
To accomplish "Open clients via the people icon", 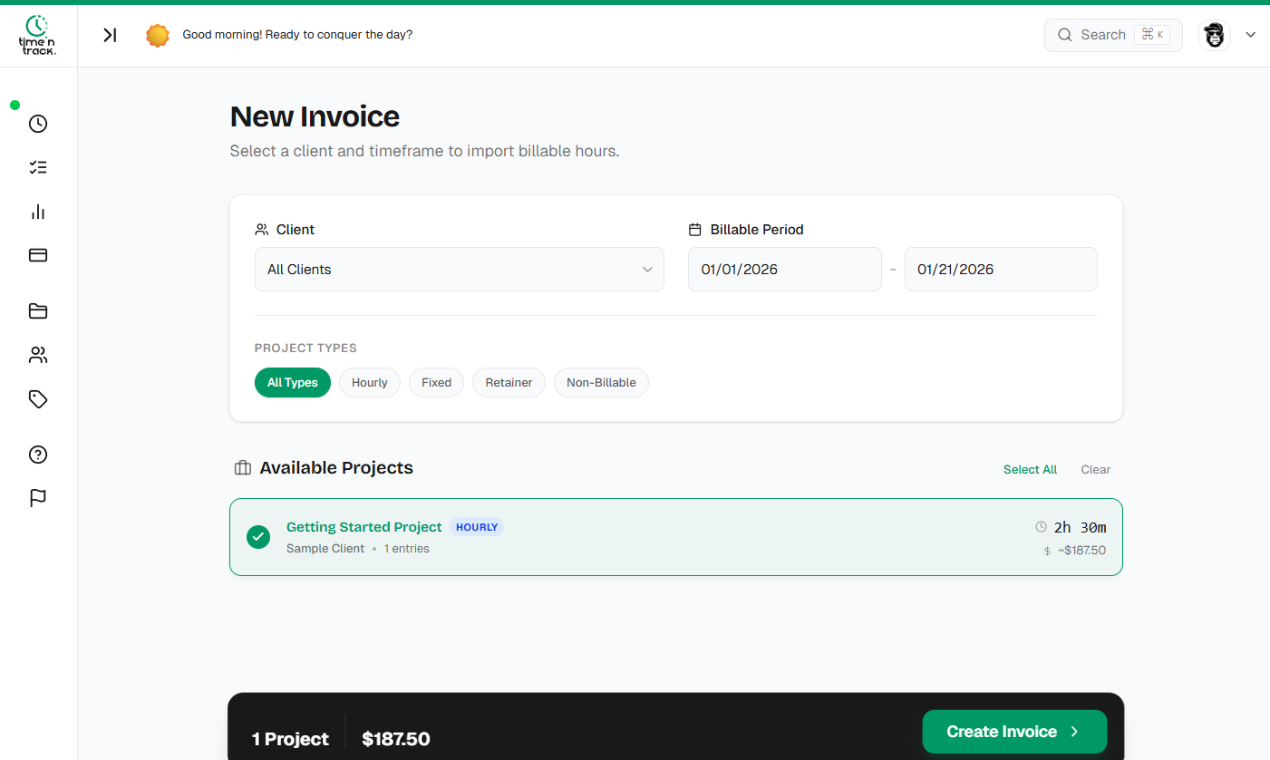I will tap(37, 355).
